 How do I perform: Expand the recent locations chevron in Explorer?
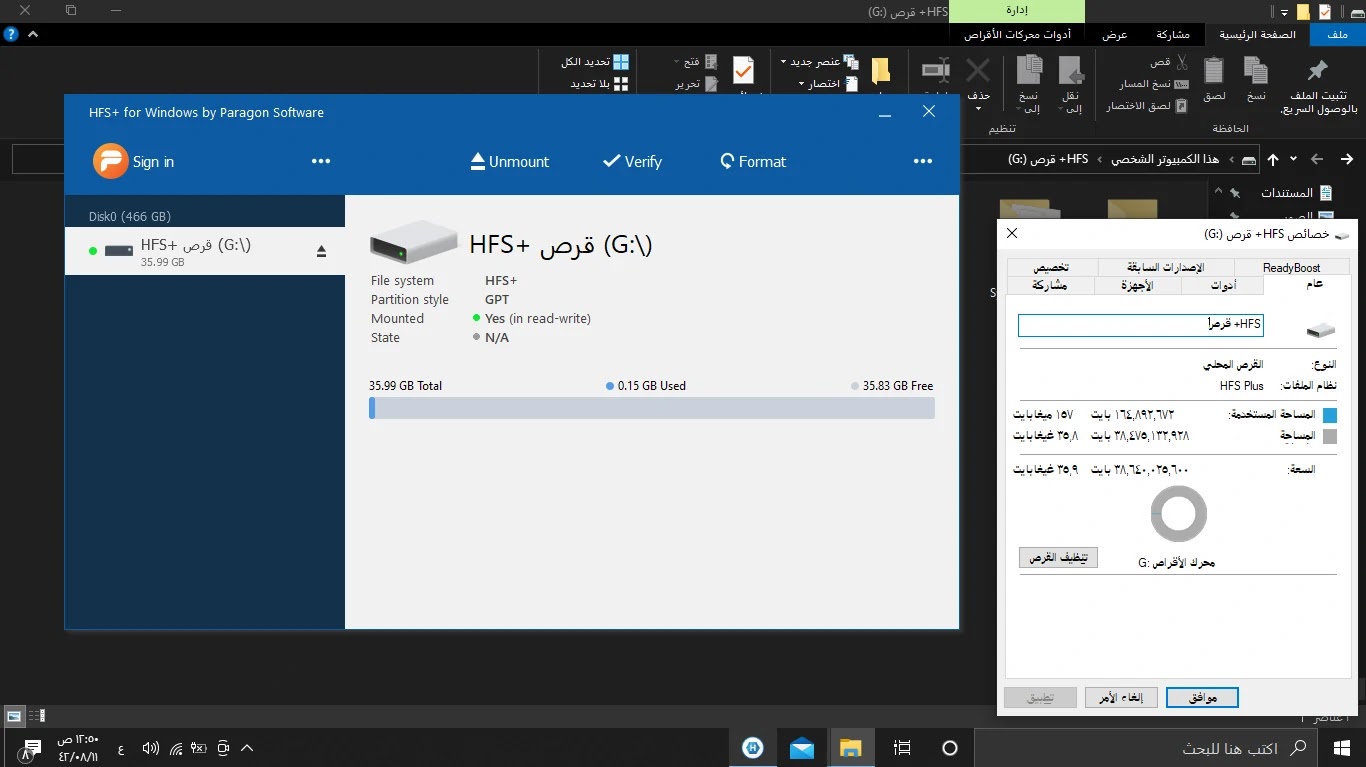1294,159
